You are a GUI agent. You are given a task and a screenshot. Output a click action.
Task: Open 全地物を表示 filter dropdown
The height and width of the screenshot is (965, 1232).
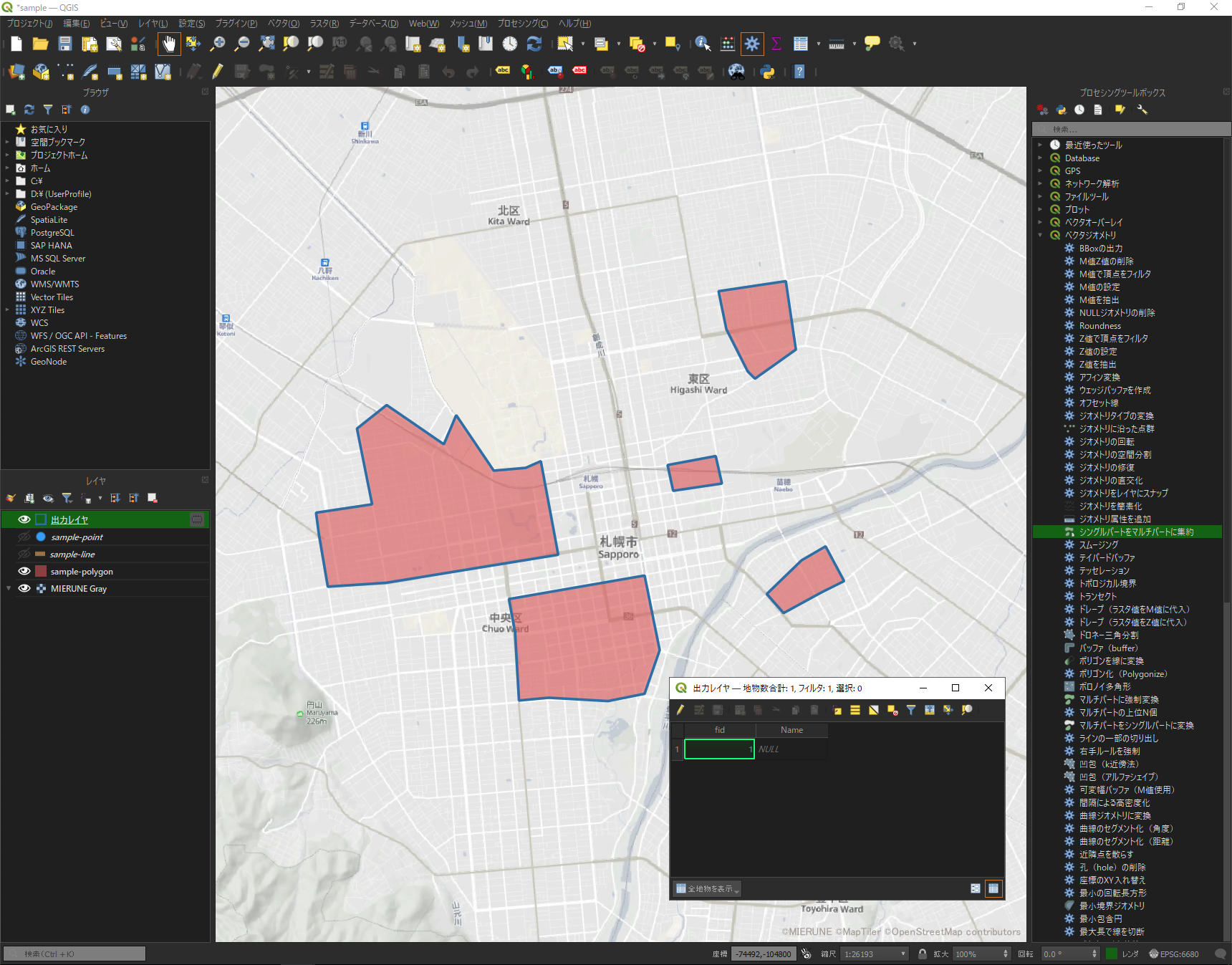[x=707, y=888]
